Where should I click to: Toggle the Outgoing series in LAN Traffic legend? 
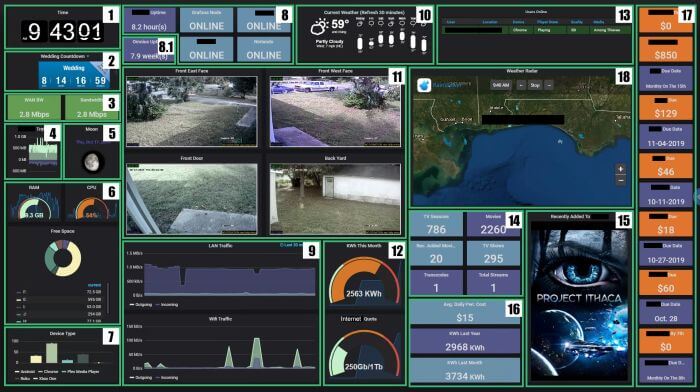(141, 304)
